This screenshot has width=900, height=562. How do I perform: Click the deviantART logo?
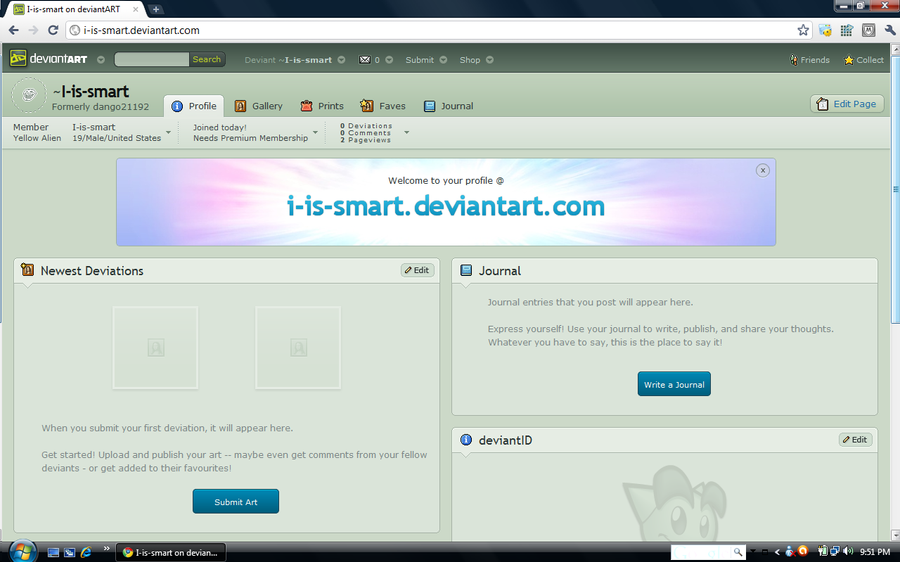click(x=49, y=59)
